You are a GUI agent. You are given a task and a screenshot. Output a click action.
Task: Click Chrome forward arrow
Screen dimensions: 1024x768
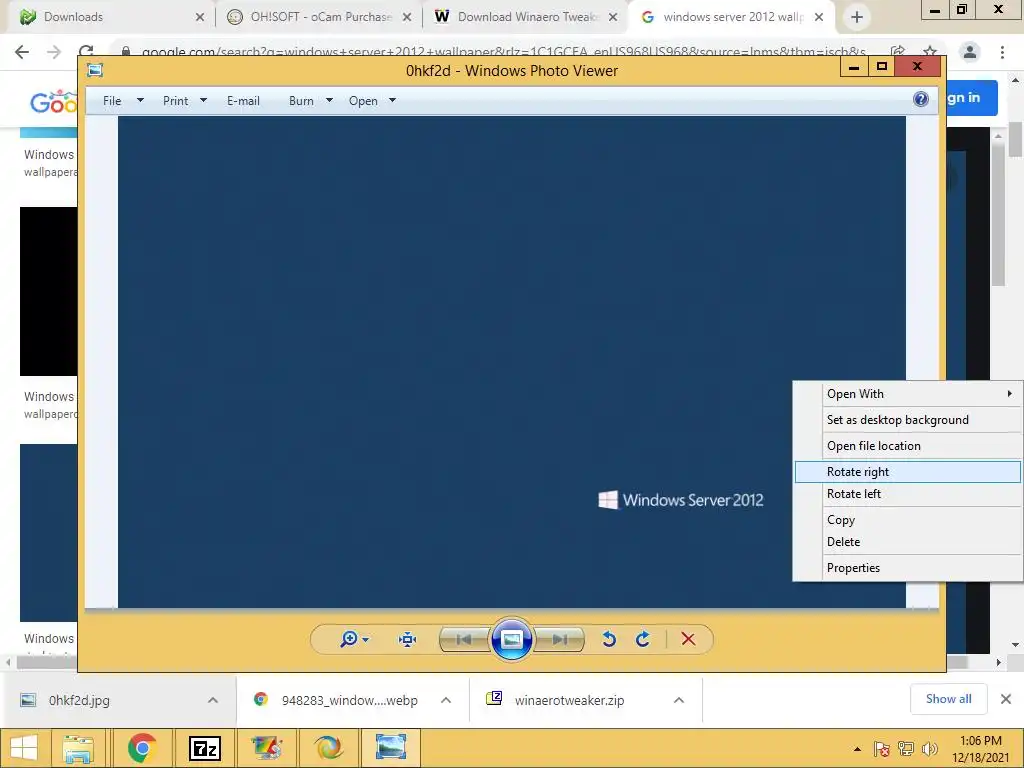point(54,52)
